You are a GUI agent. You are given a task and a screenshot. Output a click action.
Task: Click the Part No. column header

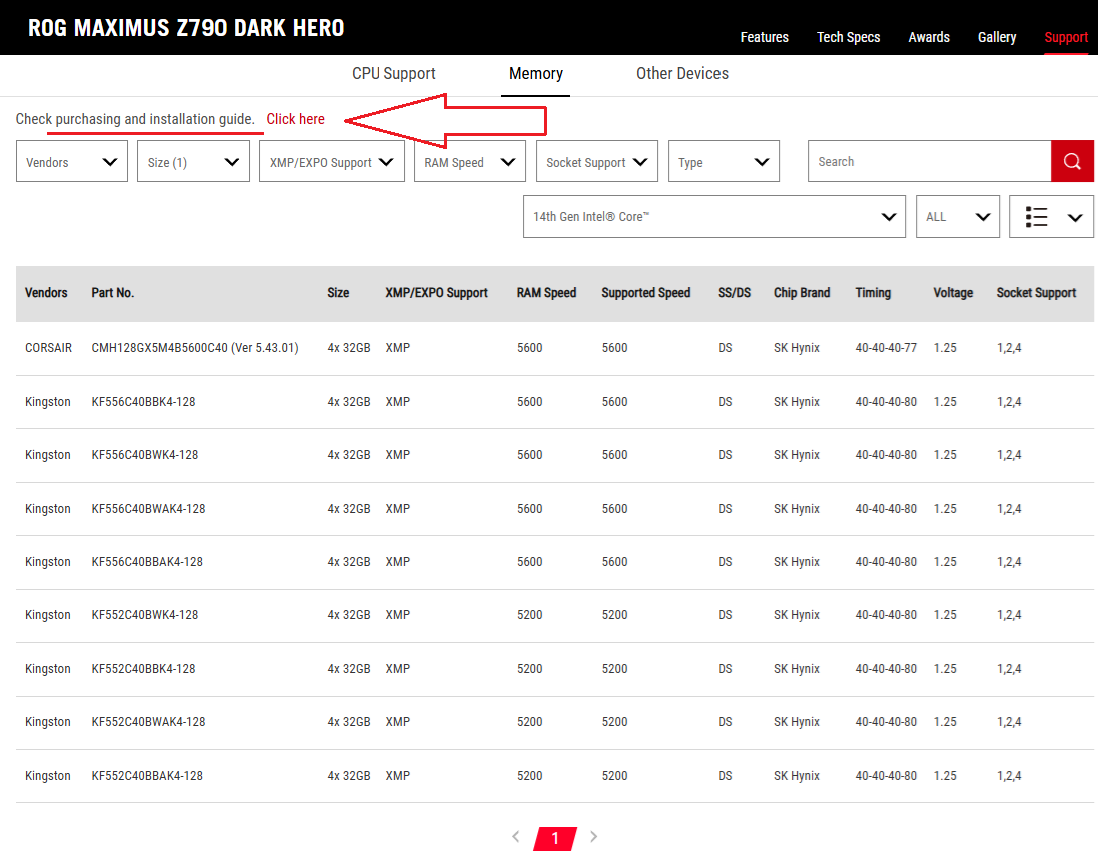click(x=113, y=293)
